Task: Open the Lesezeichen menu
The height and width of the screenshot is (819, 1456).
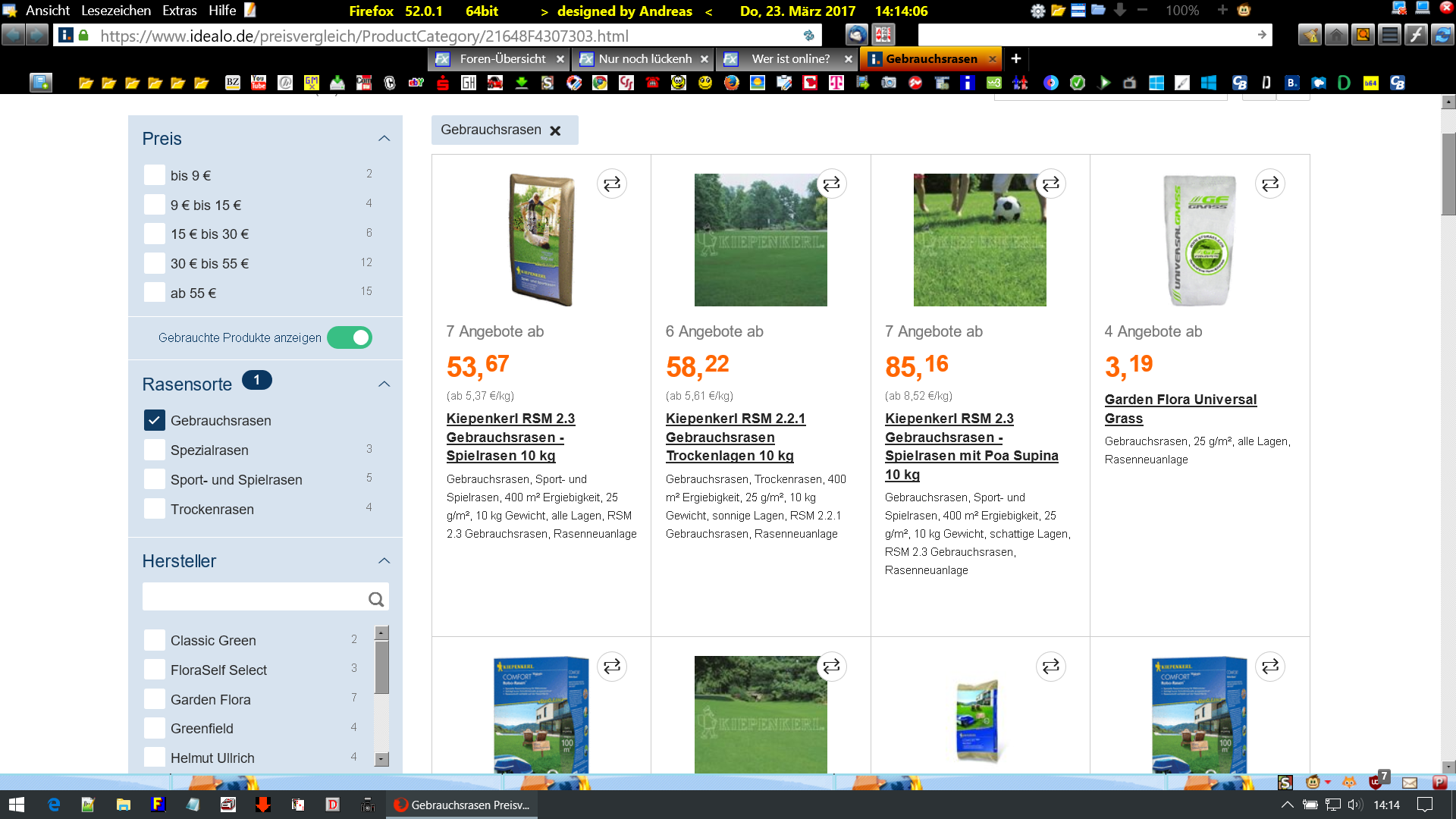Action: coord(116,11)
